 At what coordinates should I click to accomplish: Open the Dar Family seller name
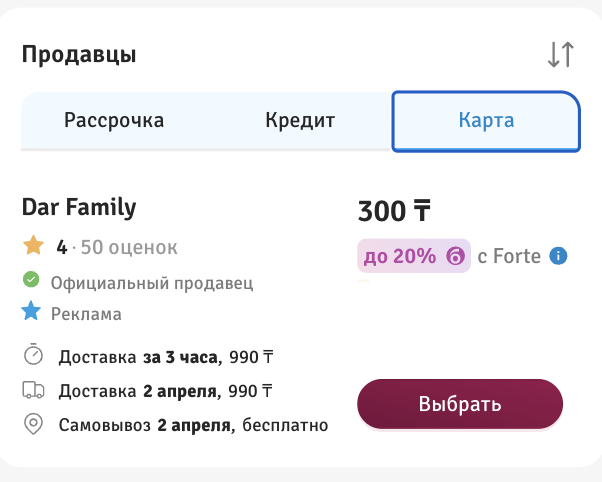(x=79, y=208)
